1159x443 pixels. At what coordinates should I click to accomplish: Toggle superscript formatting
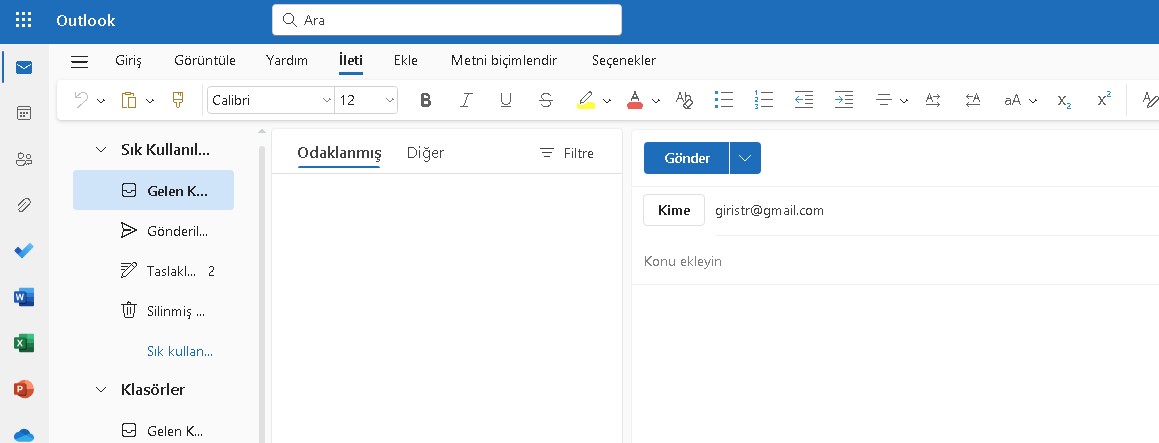[1104, 100]
